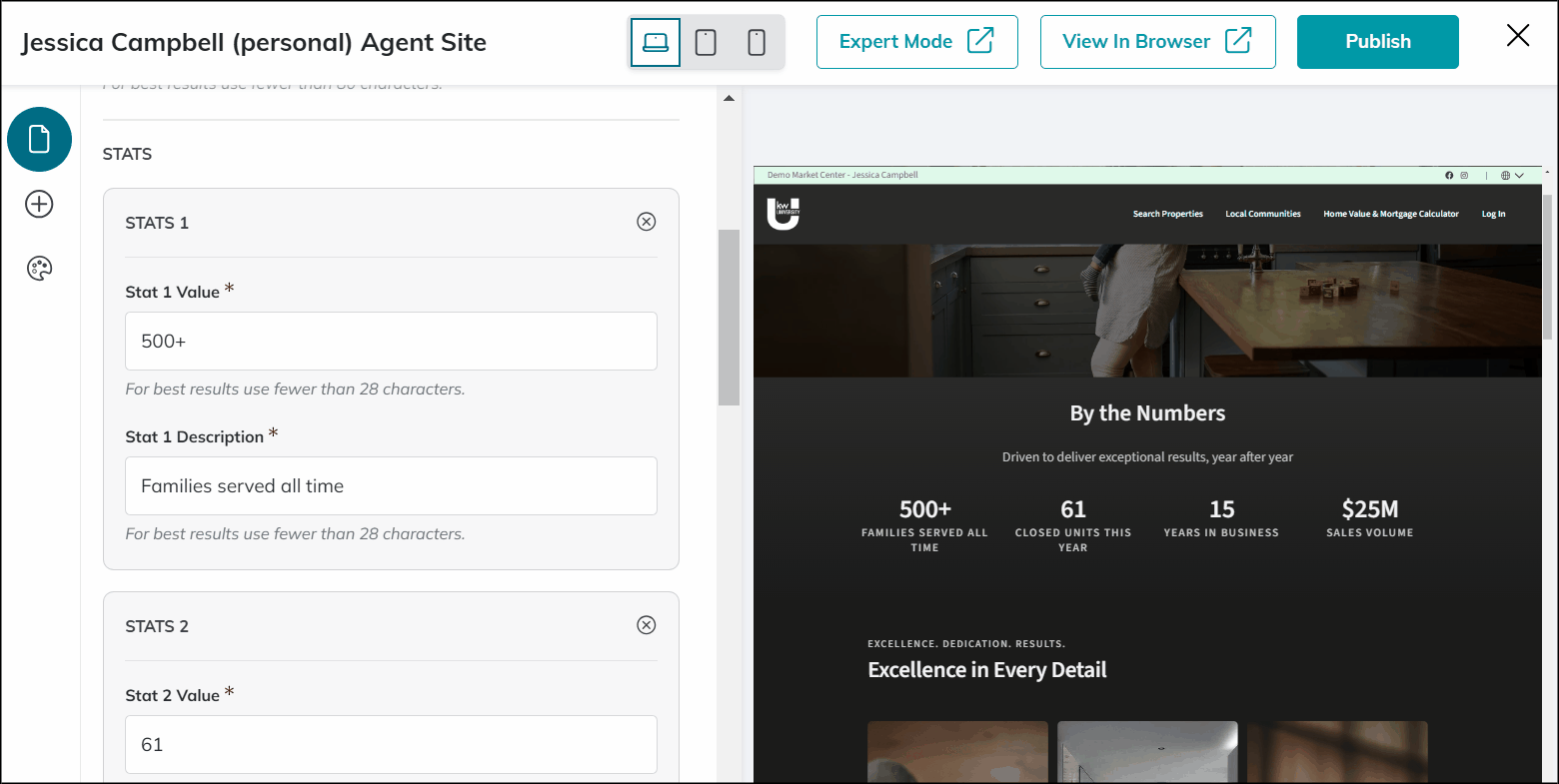Click the Expert Mode button
1559x784 pixels.
pos(917,42)
